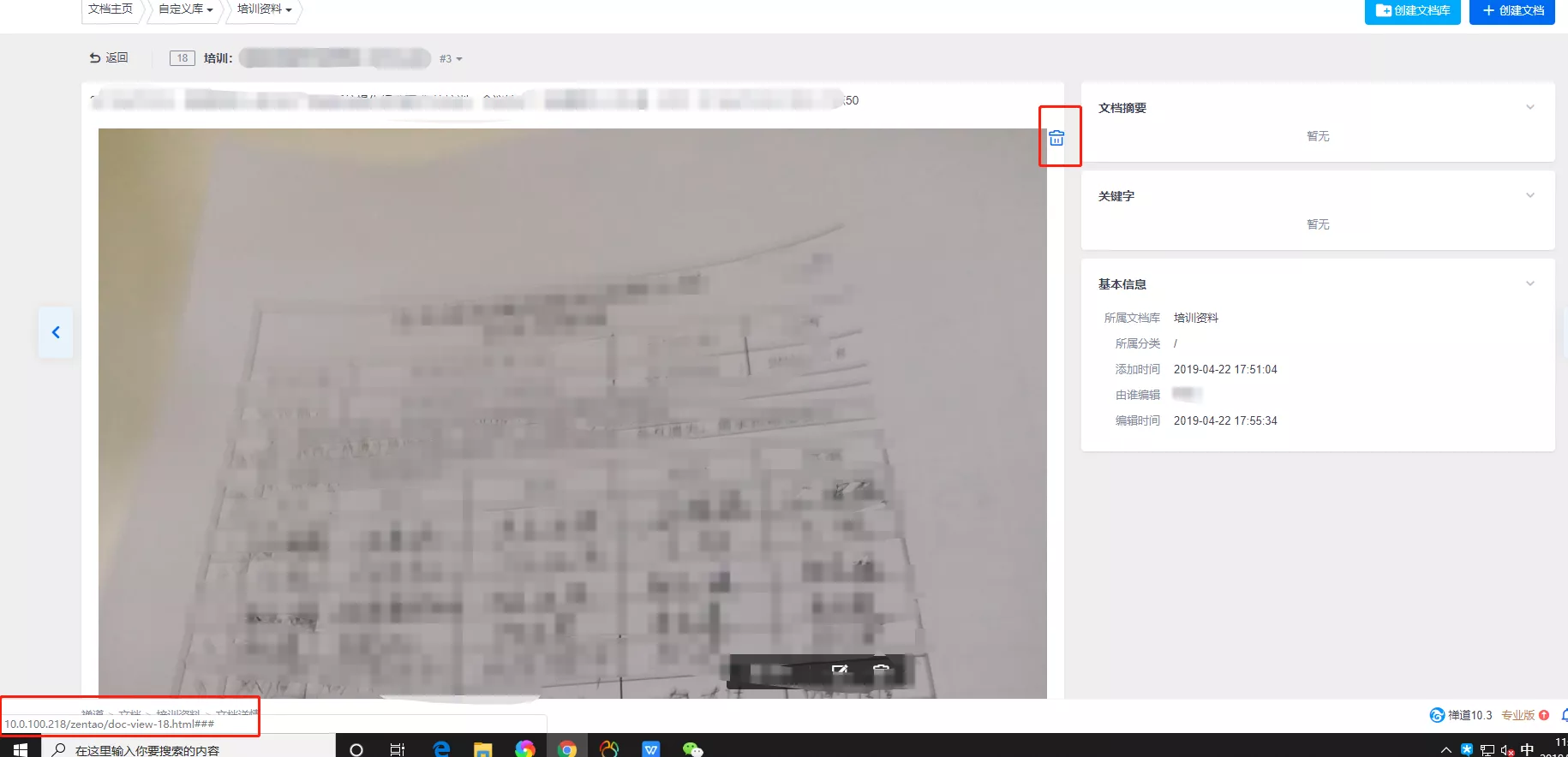This screenshot has height=757, width=1568.
Task: Click the Cortana circle icon in the taskbar
Action: click(356, 749)
